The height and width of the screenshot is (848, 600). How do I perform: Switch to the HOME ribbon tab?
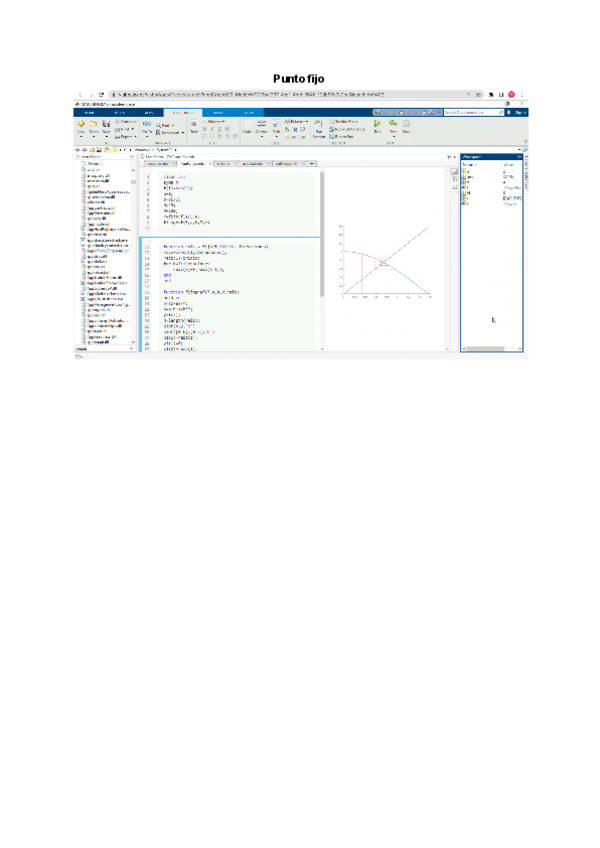click(87, 112)
